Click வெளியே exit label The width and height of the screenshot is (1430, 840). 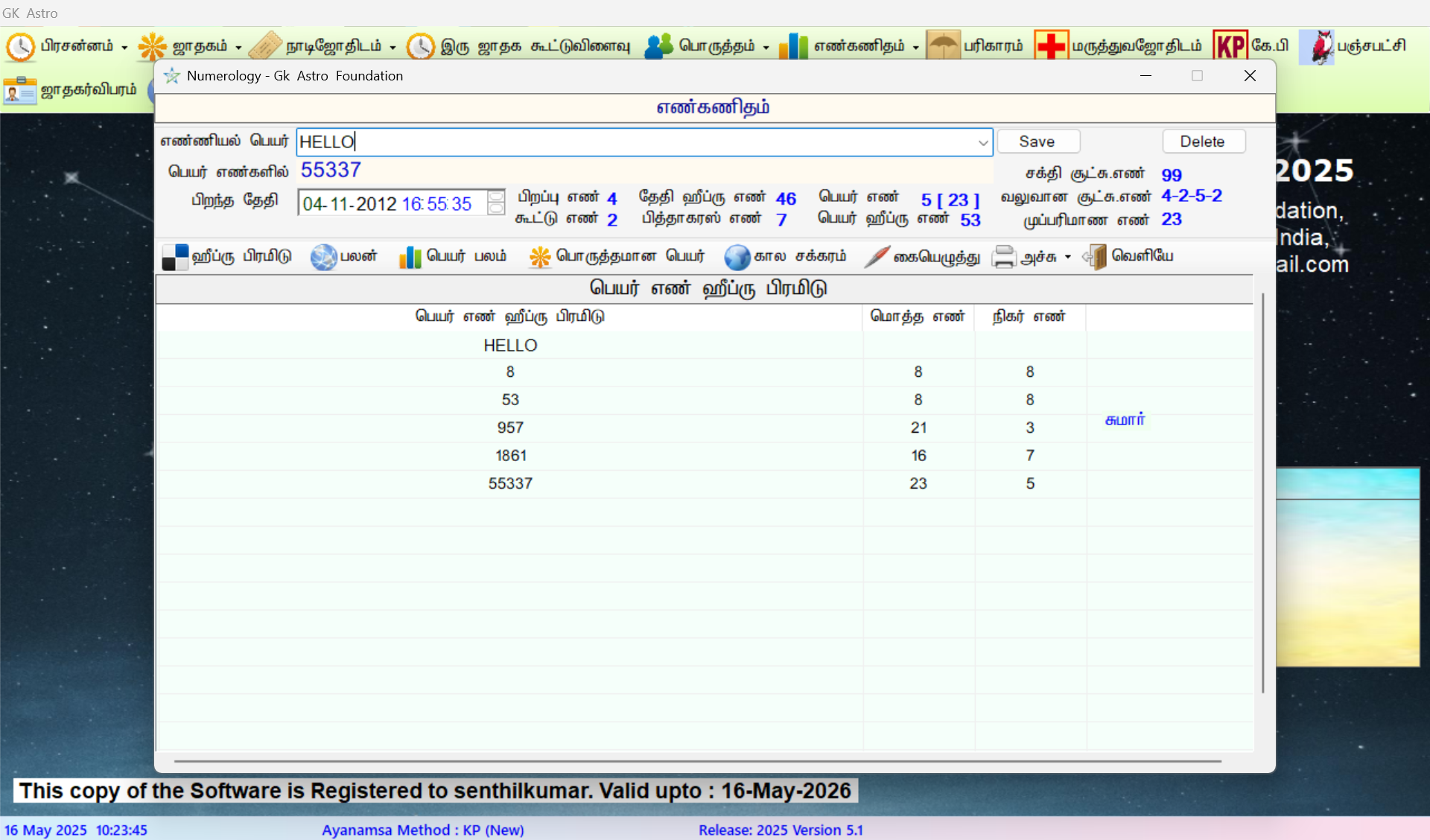[1143, 256]
